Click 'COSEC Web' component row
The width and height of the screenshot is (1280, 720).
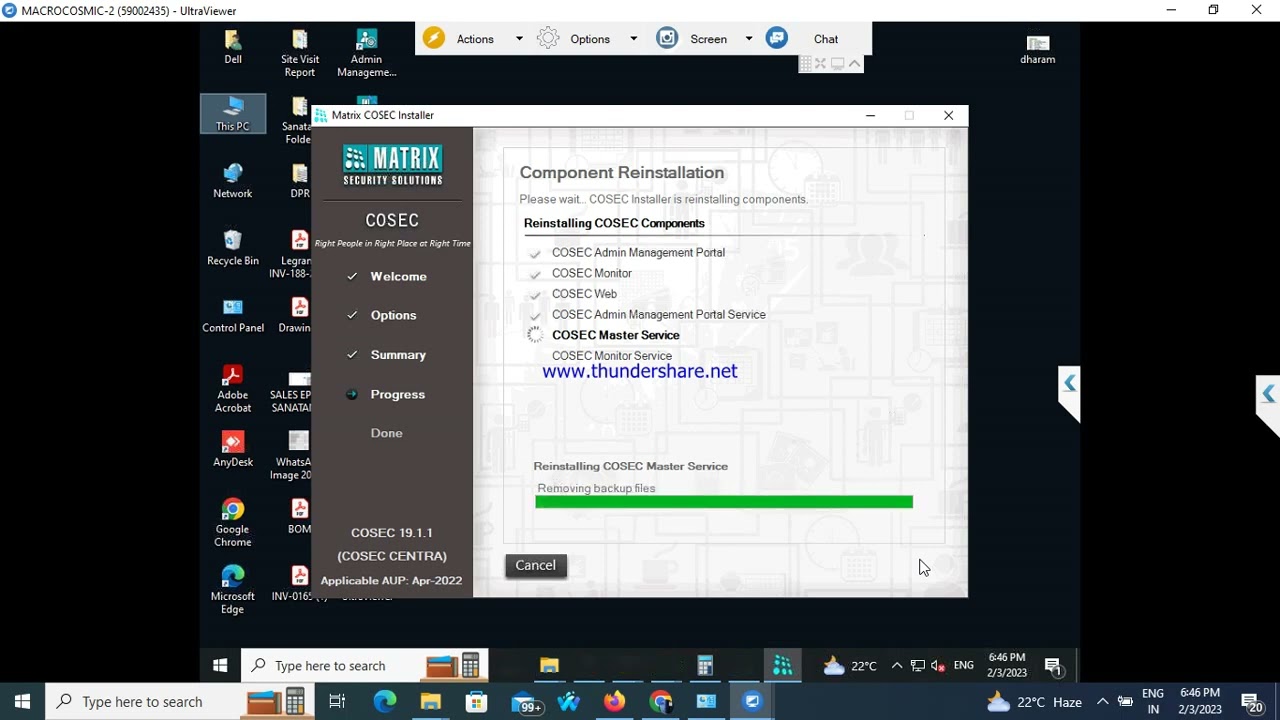(584, 294)
